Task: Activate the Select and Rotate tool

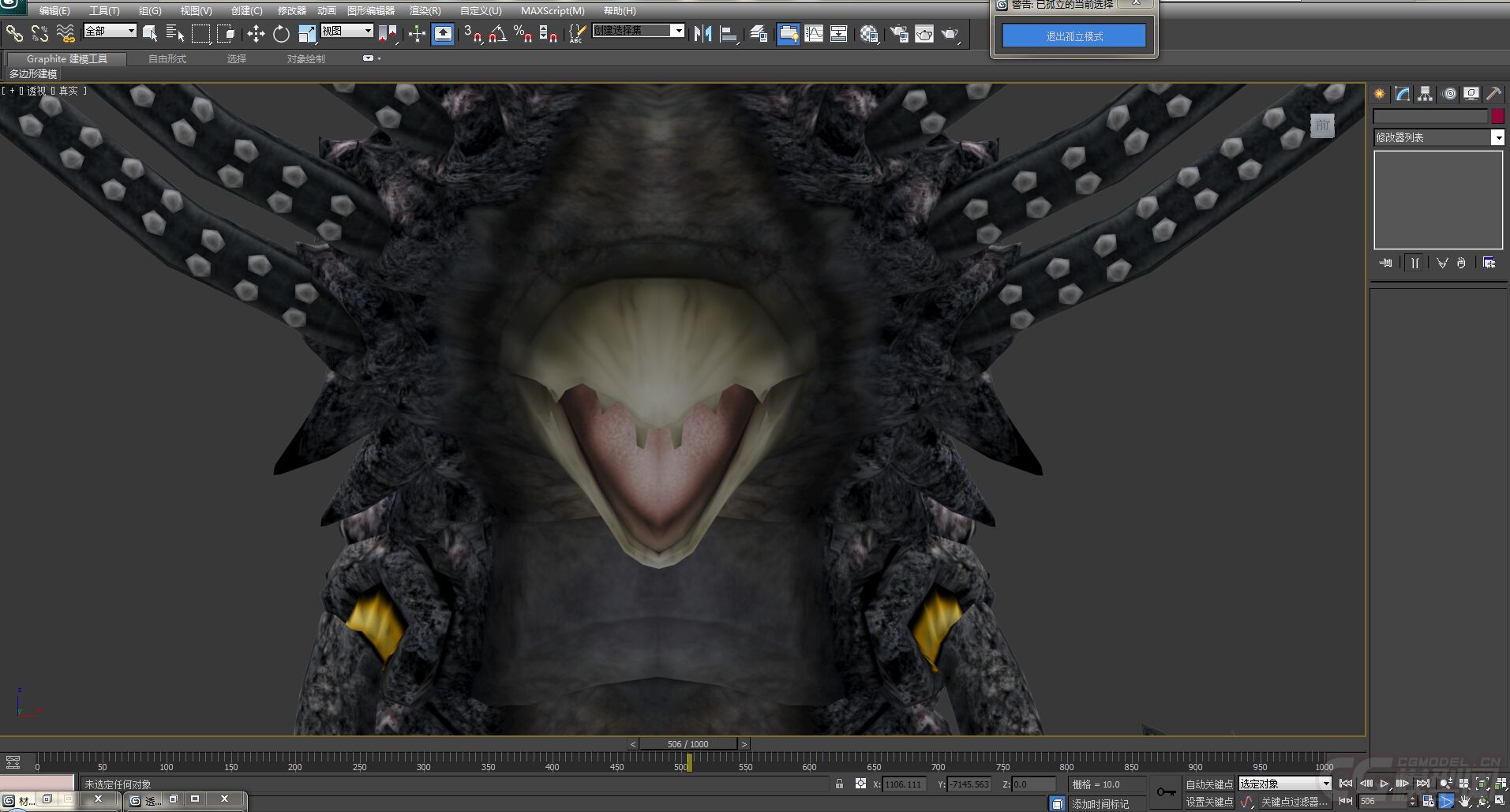Action: 281,33
